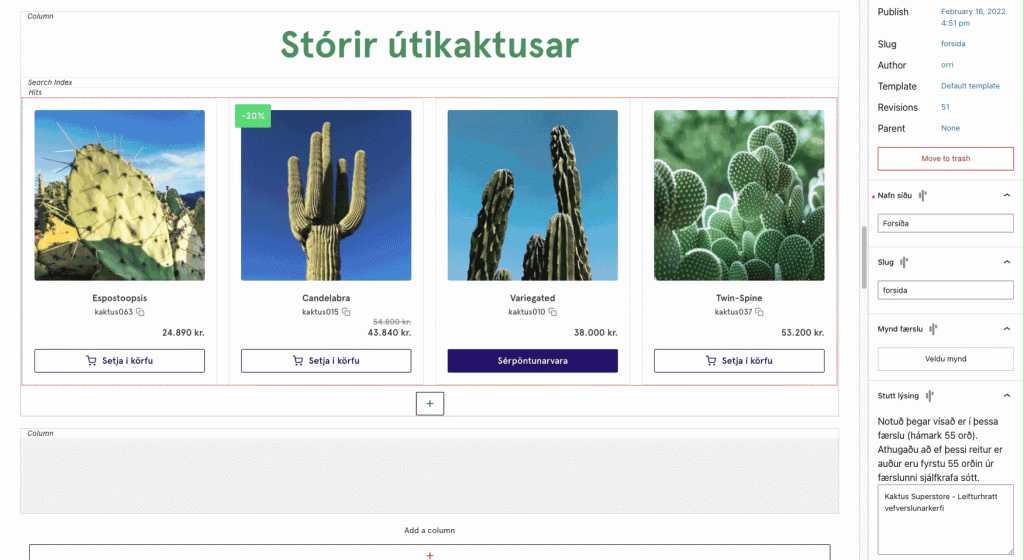Image resolution: width=1024 pixels, height=560 pixels.
Task: Click the icon beside Stutt lýsing
Action: (x=929, y=396)
